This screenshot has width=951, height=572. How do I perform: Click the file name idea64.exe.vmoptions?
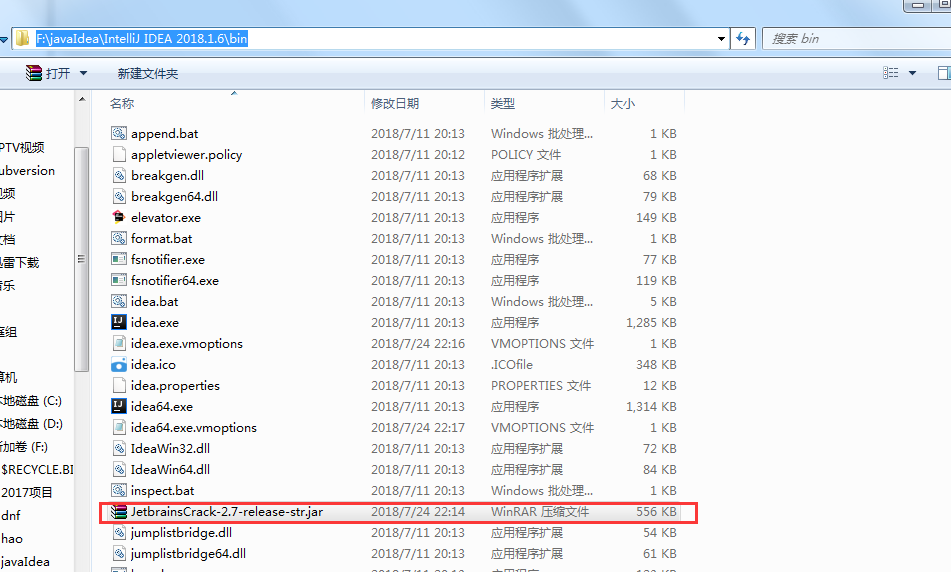[193, 428]
